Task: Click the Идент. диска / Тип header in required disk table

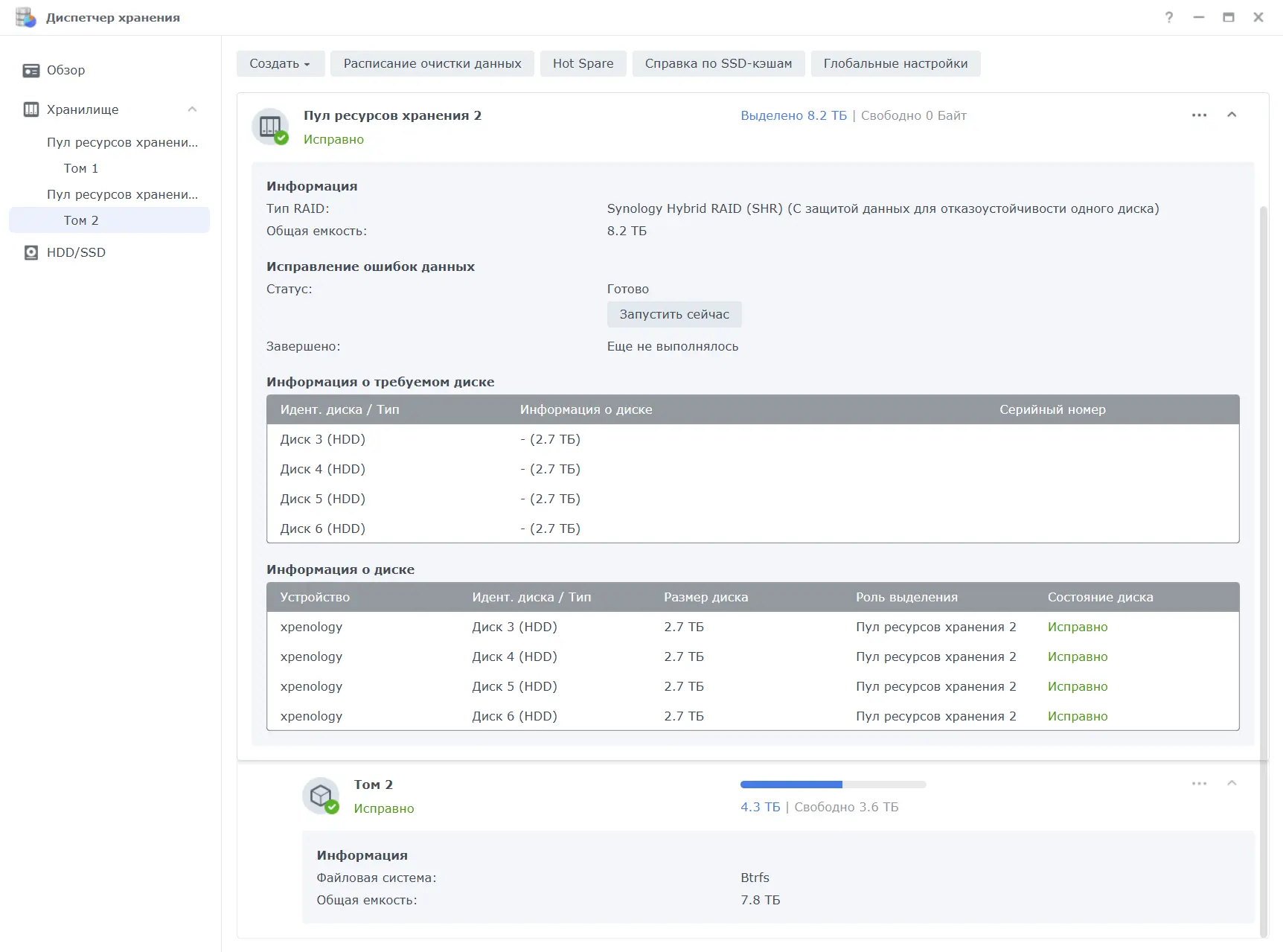Action: click(339, 409)
